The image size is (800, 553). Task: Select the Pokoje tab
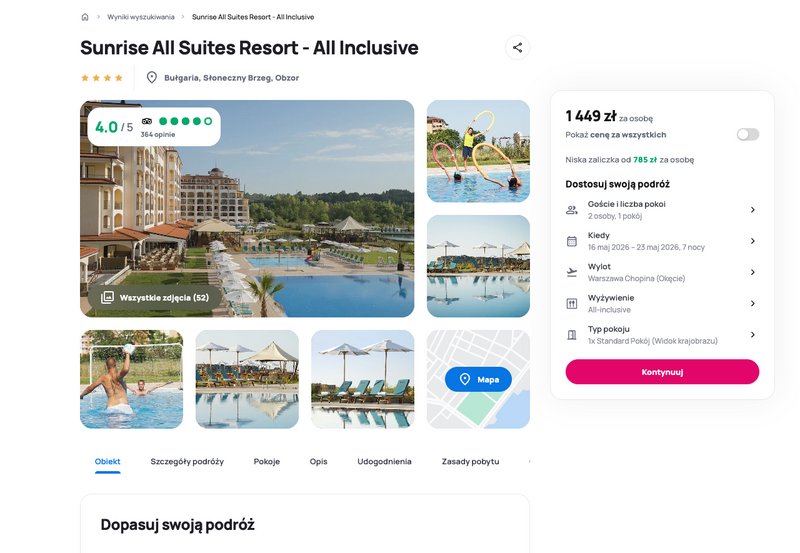click(x=267, y=462)
